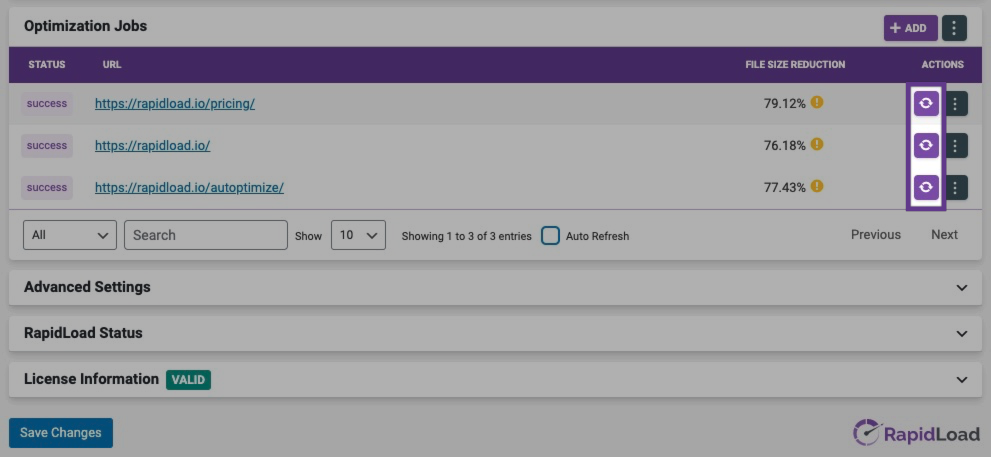This screenshot has height=457, width=991.
Task: Open three-dot menu for the pricing row
Action: (955, 103)
